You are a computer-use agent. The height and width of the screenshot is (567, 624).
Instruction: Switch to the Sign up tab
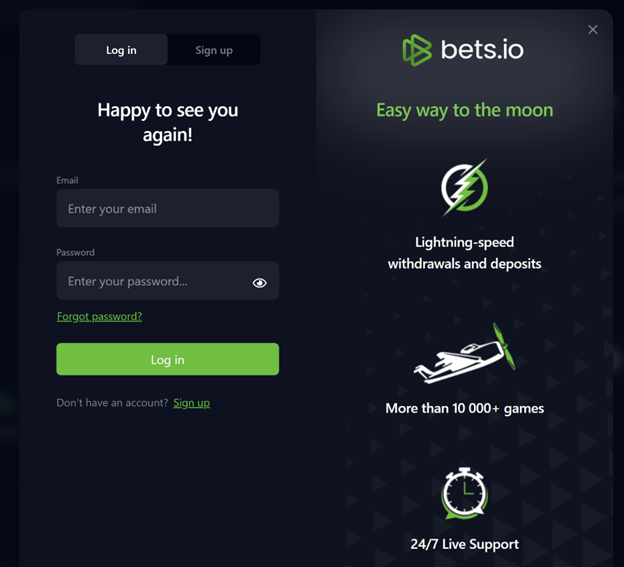(x=214, y=50)
